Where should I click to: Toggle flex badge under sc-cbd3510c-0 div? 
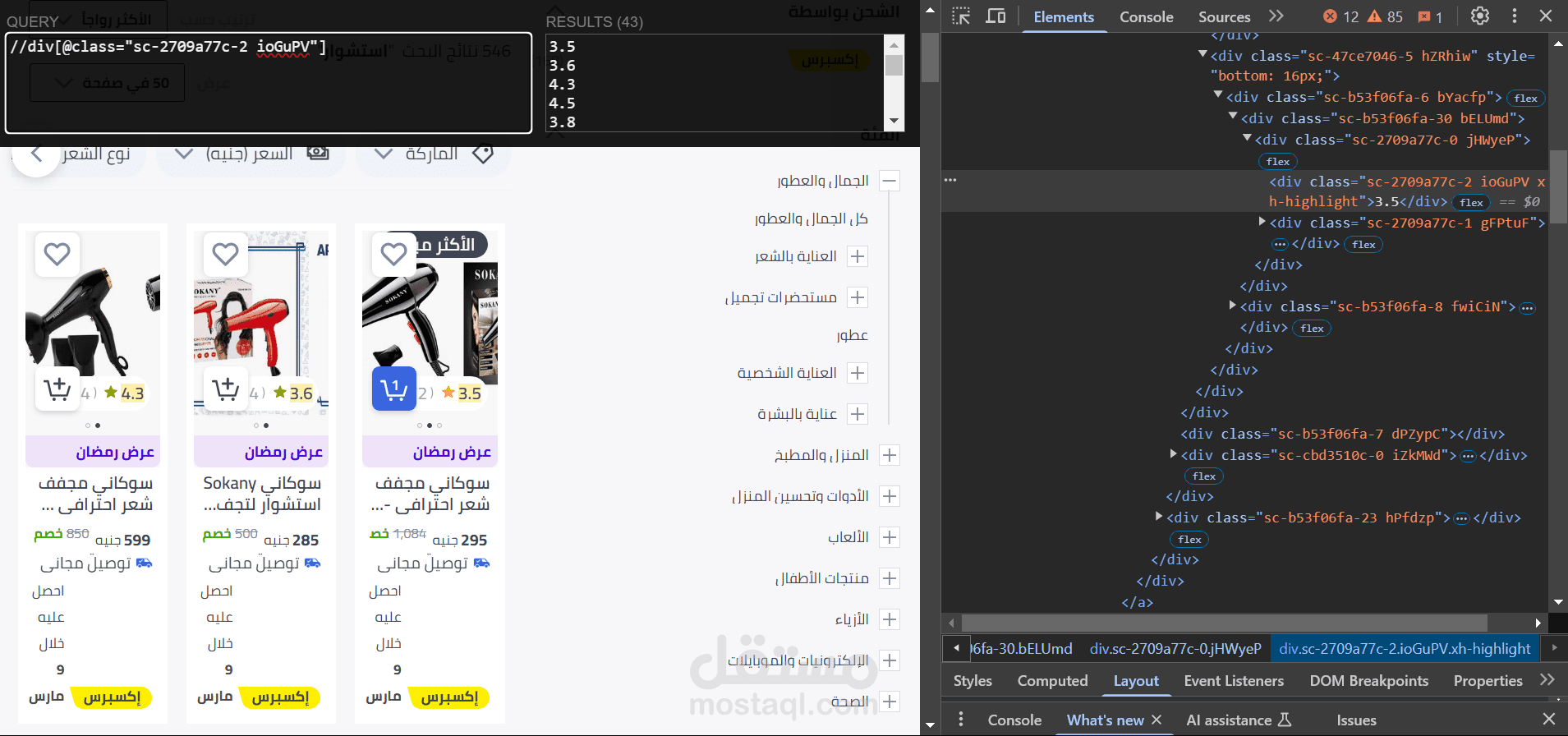point(1204,476)
